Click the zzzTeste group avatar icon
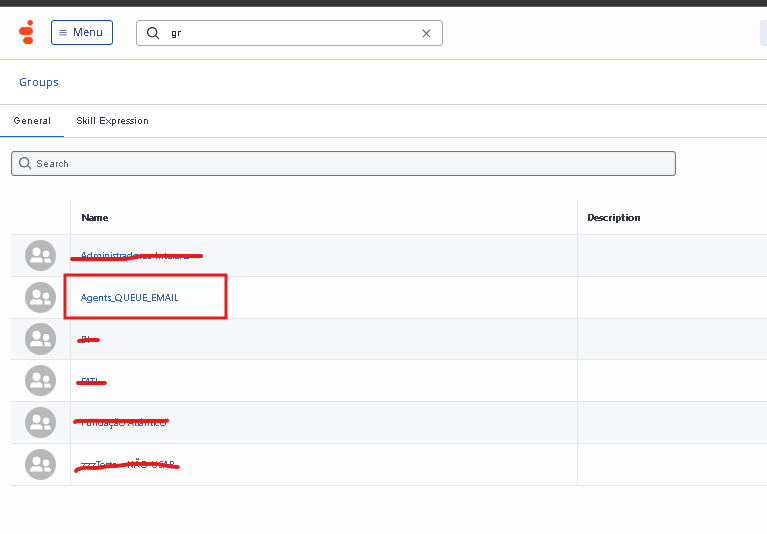Viewport: 767px width, 534px height. pos(40,464)
